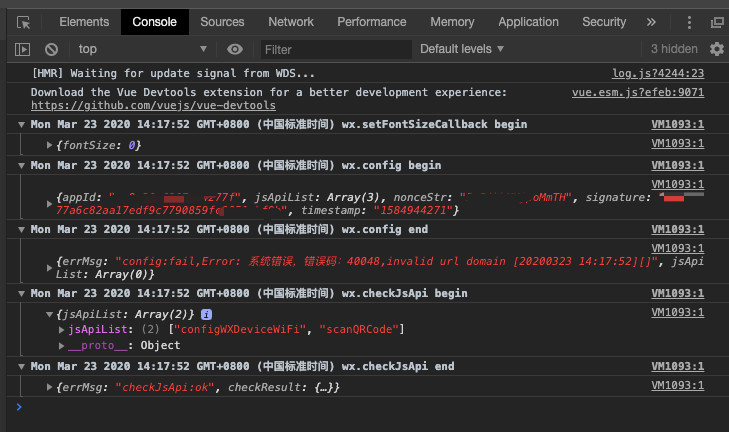Screen dimensions: 729x432
Task: Open the Default levels dropdown
Action: 462,49
